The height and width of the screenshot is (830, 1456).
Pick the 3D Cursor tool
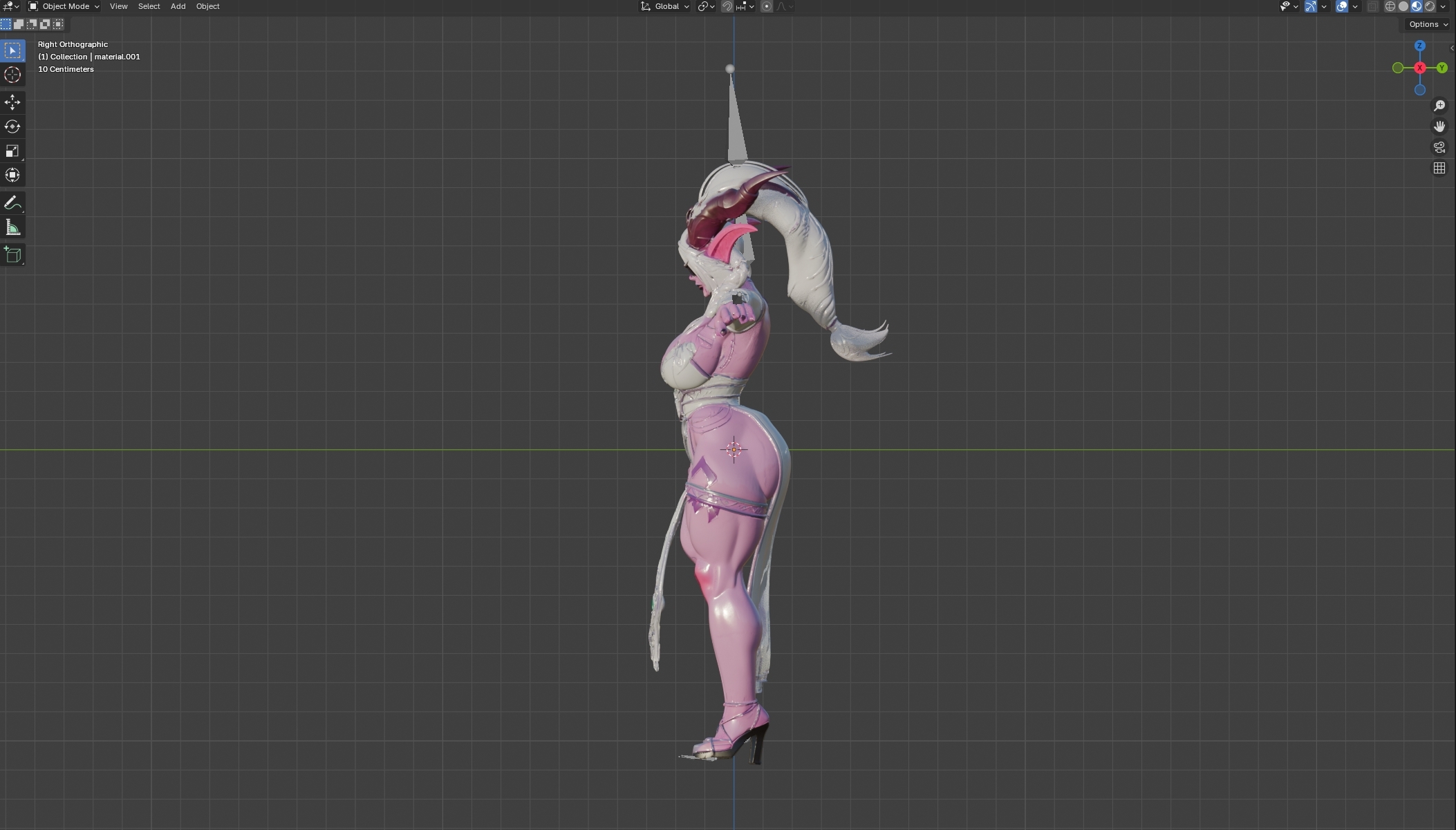pyautogui.click(x=12, y=75)
